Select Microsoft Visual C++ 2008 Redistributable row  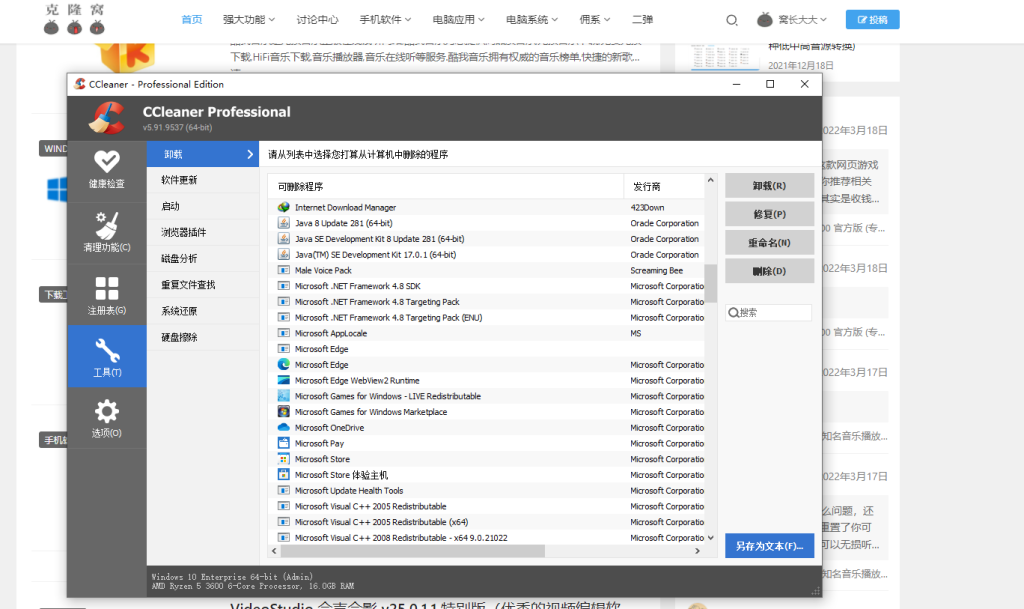pyautogui.click(x=486, y=537)
